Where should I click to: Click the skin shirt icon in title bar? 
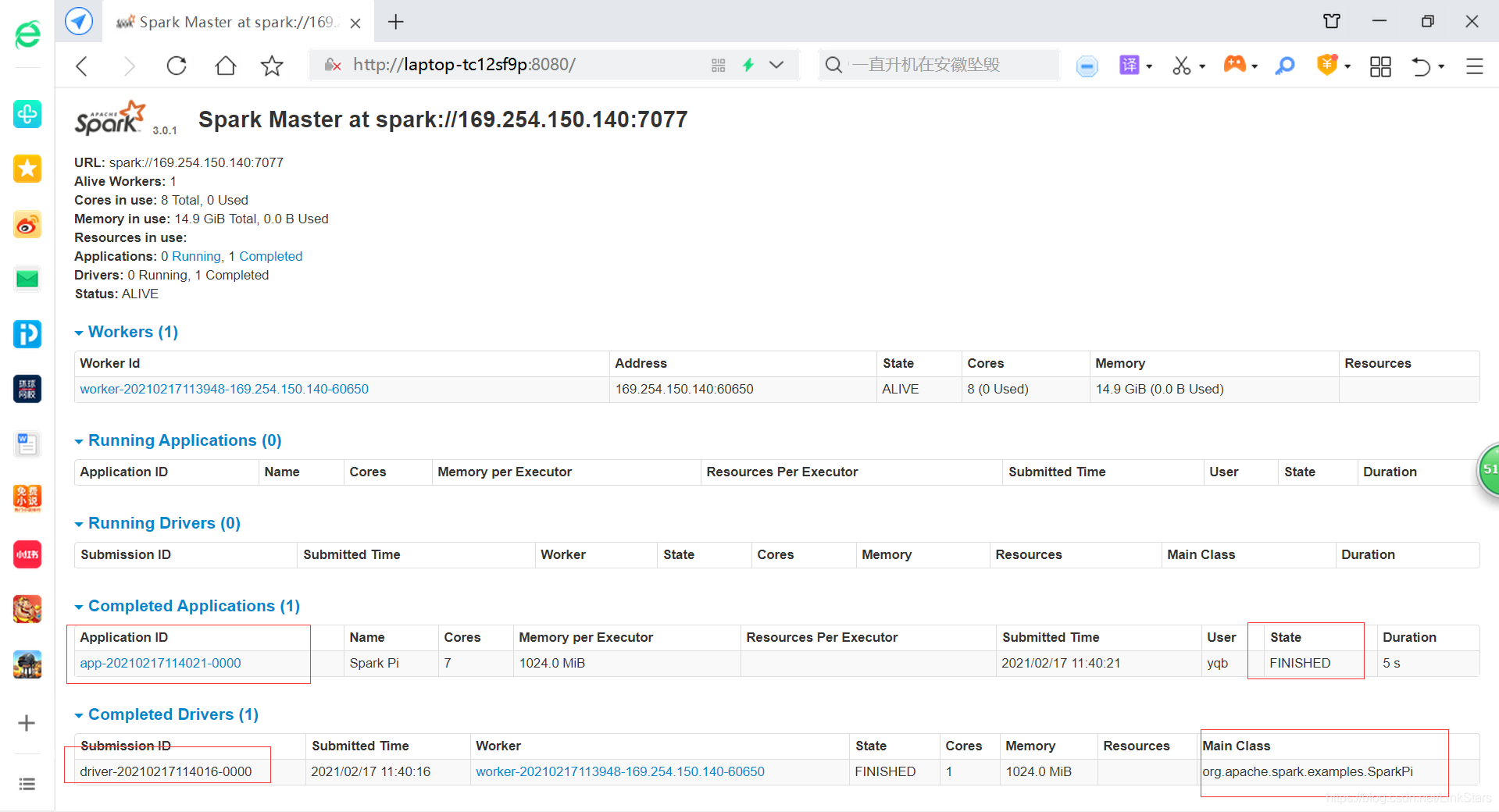(1332, 21)
